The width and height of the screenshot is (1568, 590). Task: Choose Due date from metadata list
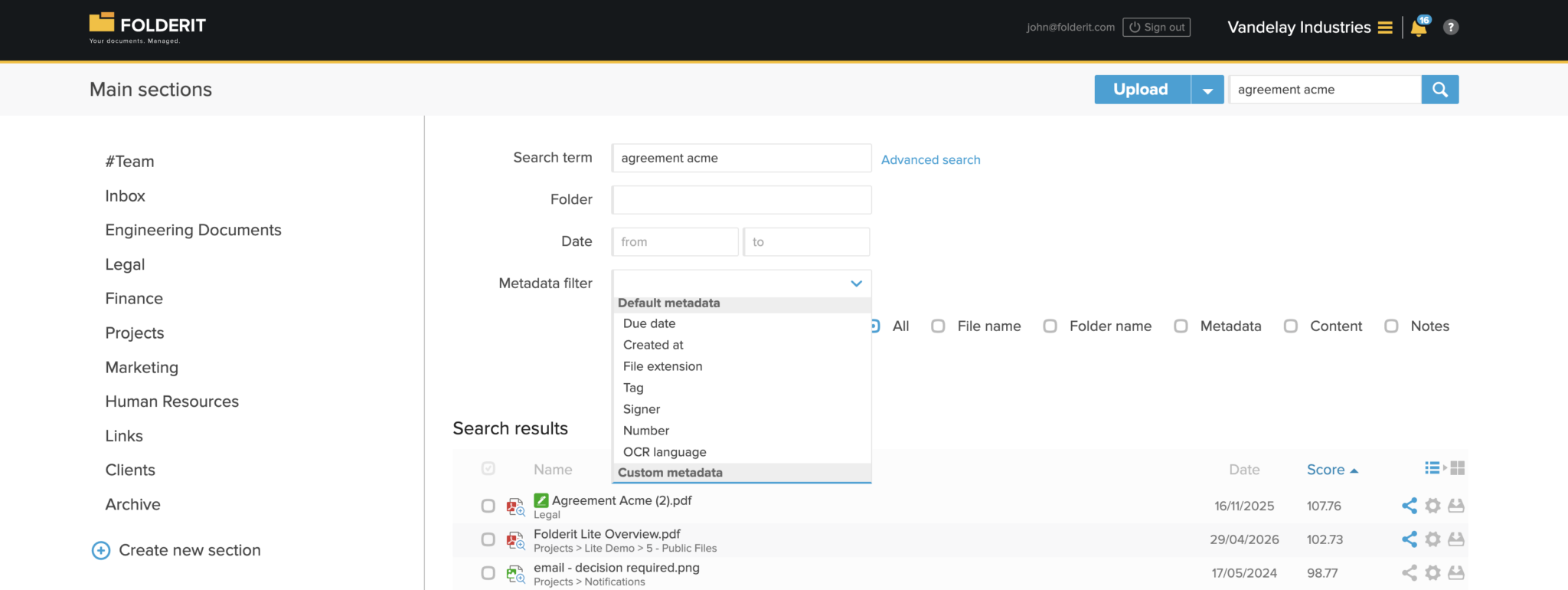coord(649,323)
